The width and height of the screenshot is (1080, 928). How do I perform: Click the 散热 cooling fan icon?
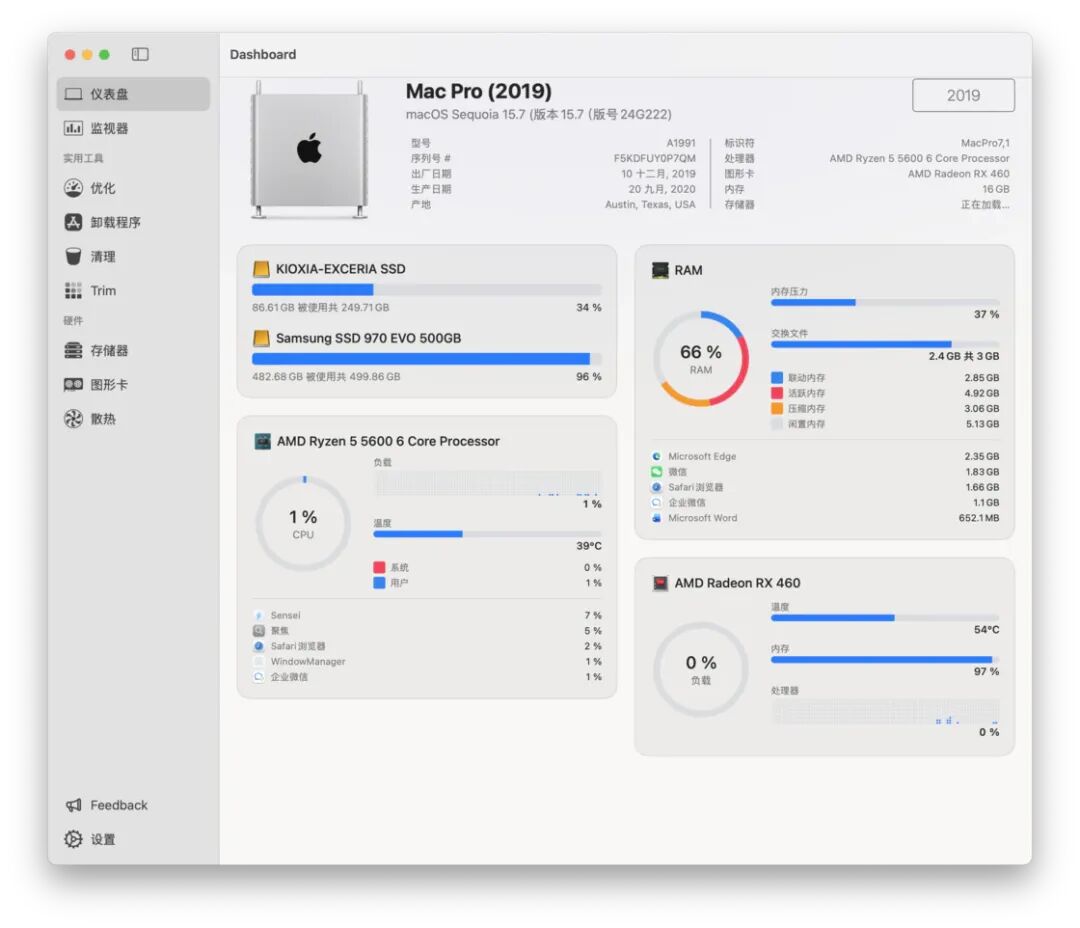[x=73, y=419]
